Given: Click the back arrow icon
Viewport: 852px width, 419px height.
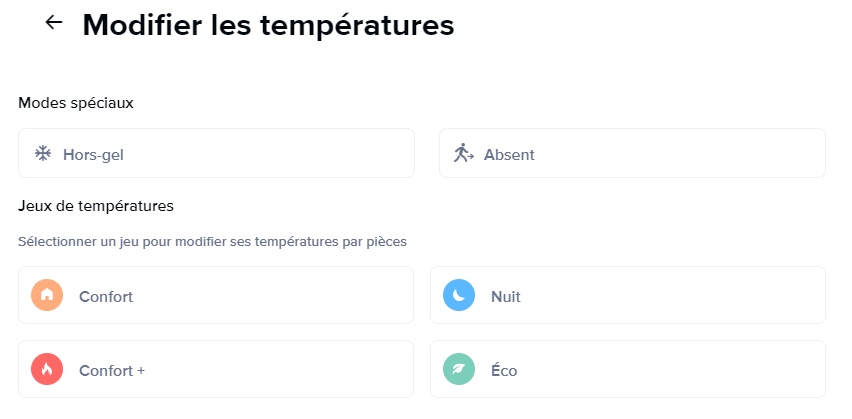Looking at the screenshot, I should coord(54,23).
